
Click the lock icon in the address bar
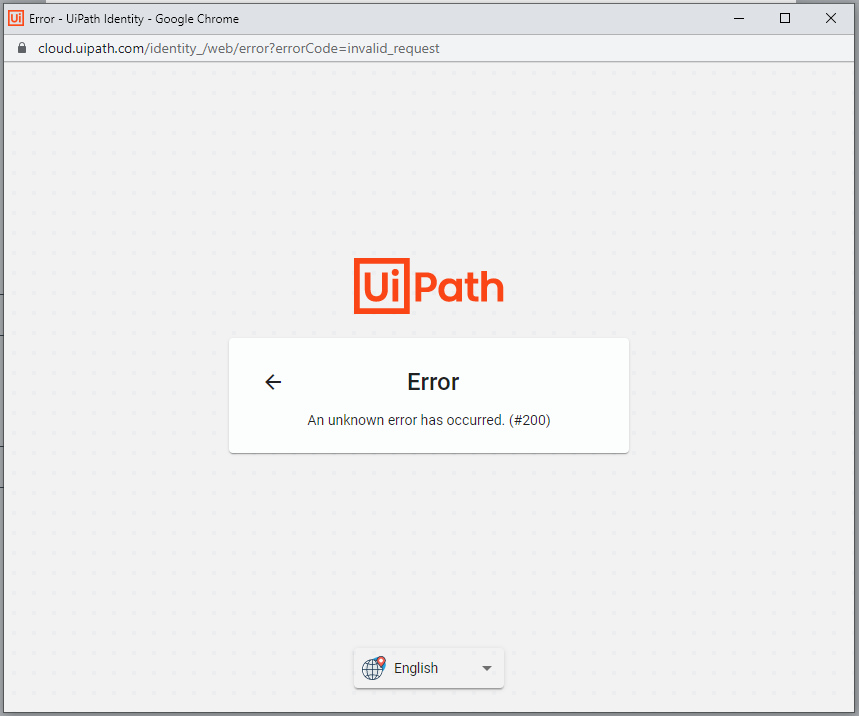22,48
